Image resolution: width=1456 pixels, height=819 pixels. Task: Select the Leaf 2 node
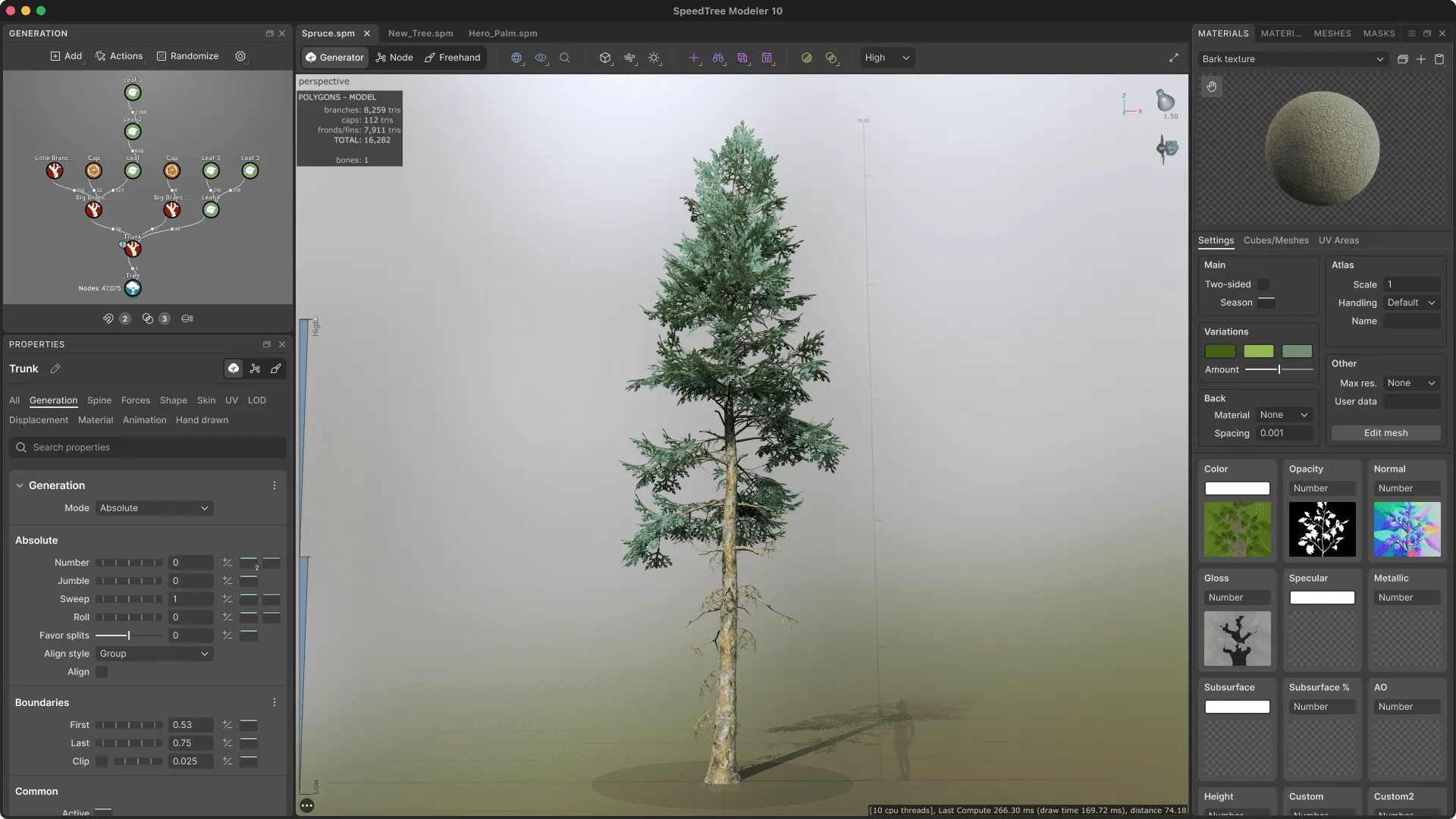click(x=133, y=132)
